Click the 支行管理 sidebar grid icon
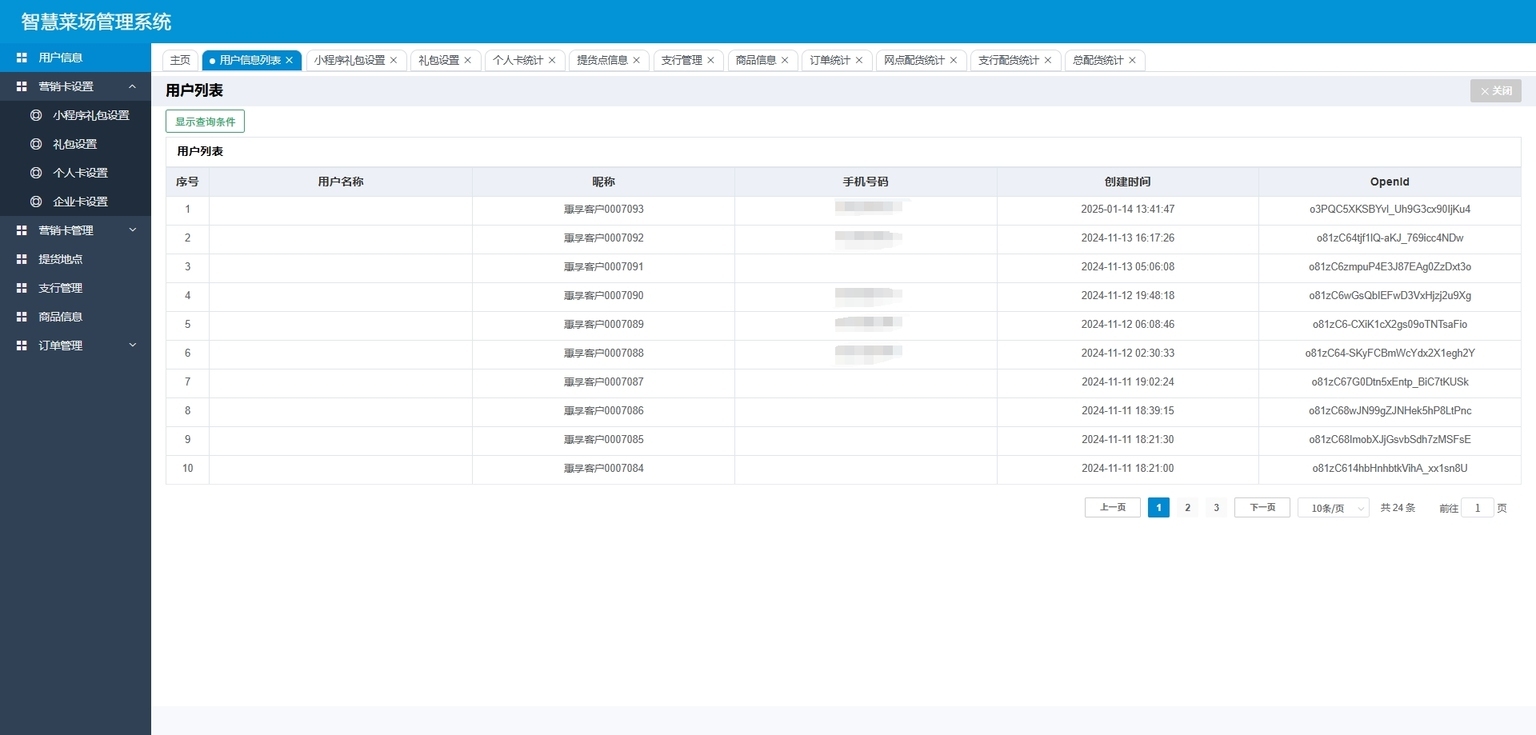1536x735 pixels. coord(21,288)
